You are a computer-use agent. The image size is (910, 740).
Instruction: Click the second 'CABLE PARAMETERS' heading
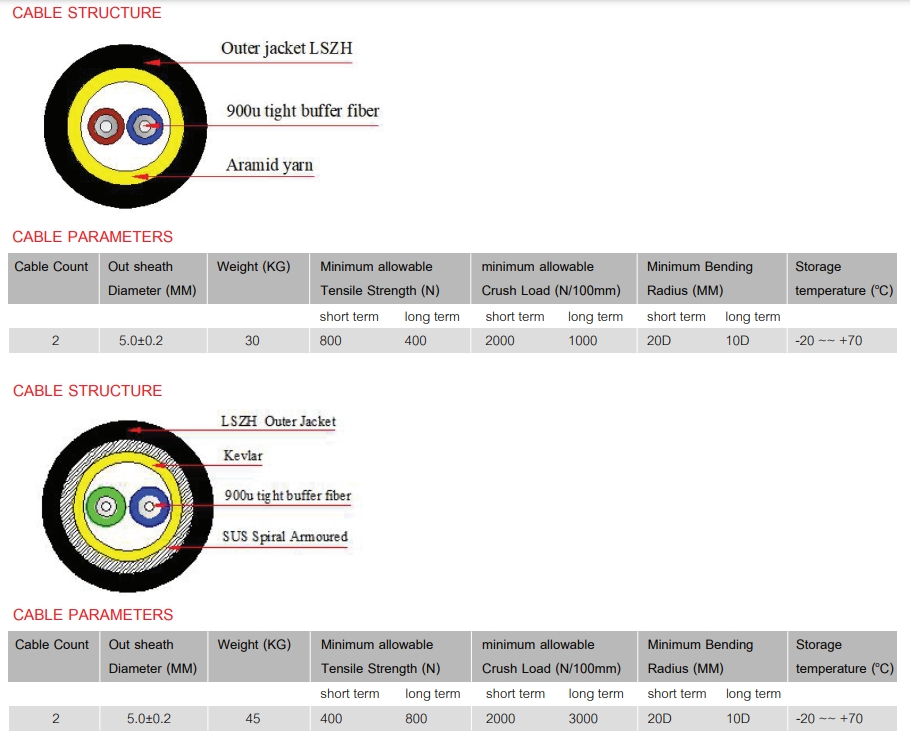[93, 615]
